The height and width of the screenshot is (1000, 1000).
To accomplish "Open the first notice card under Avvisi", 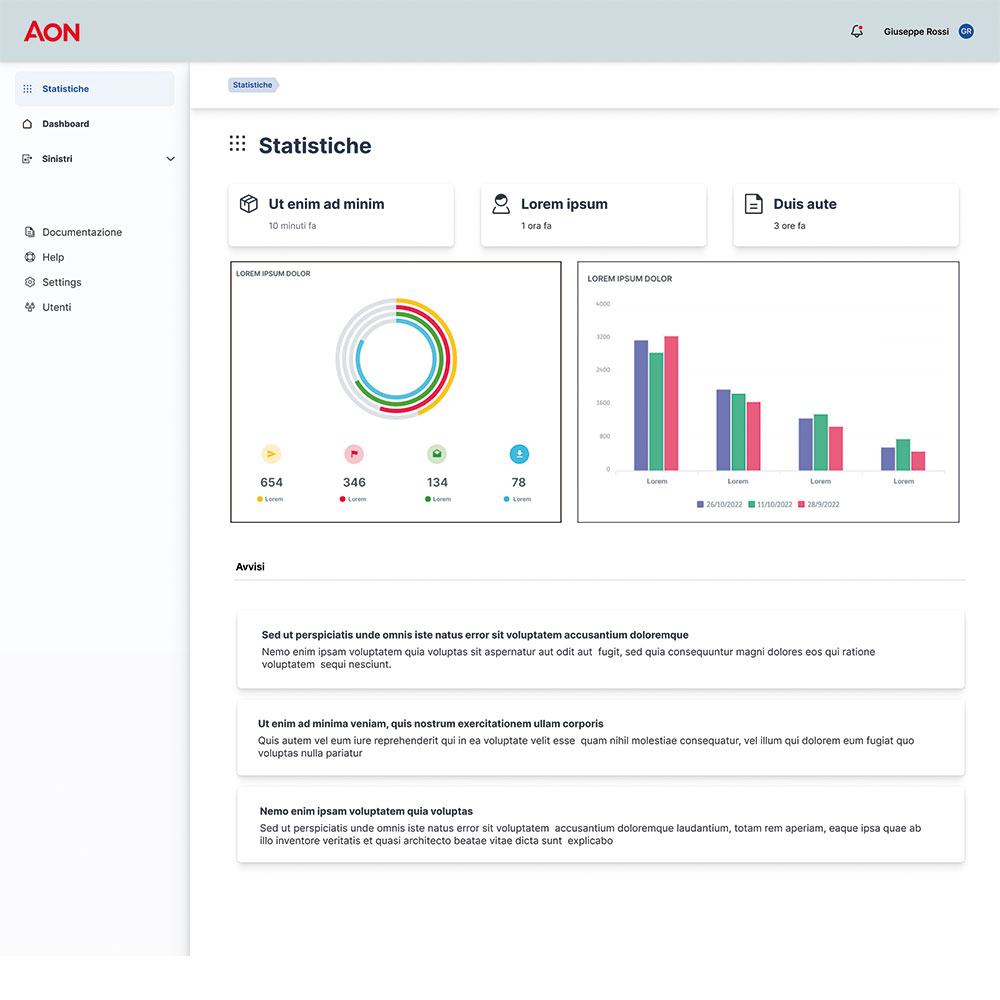I will [600, 649].
